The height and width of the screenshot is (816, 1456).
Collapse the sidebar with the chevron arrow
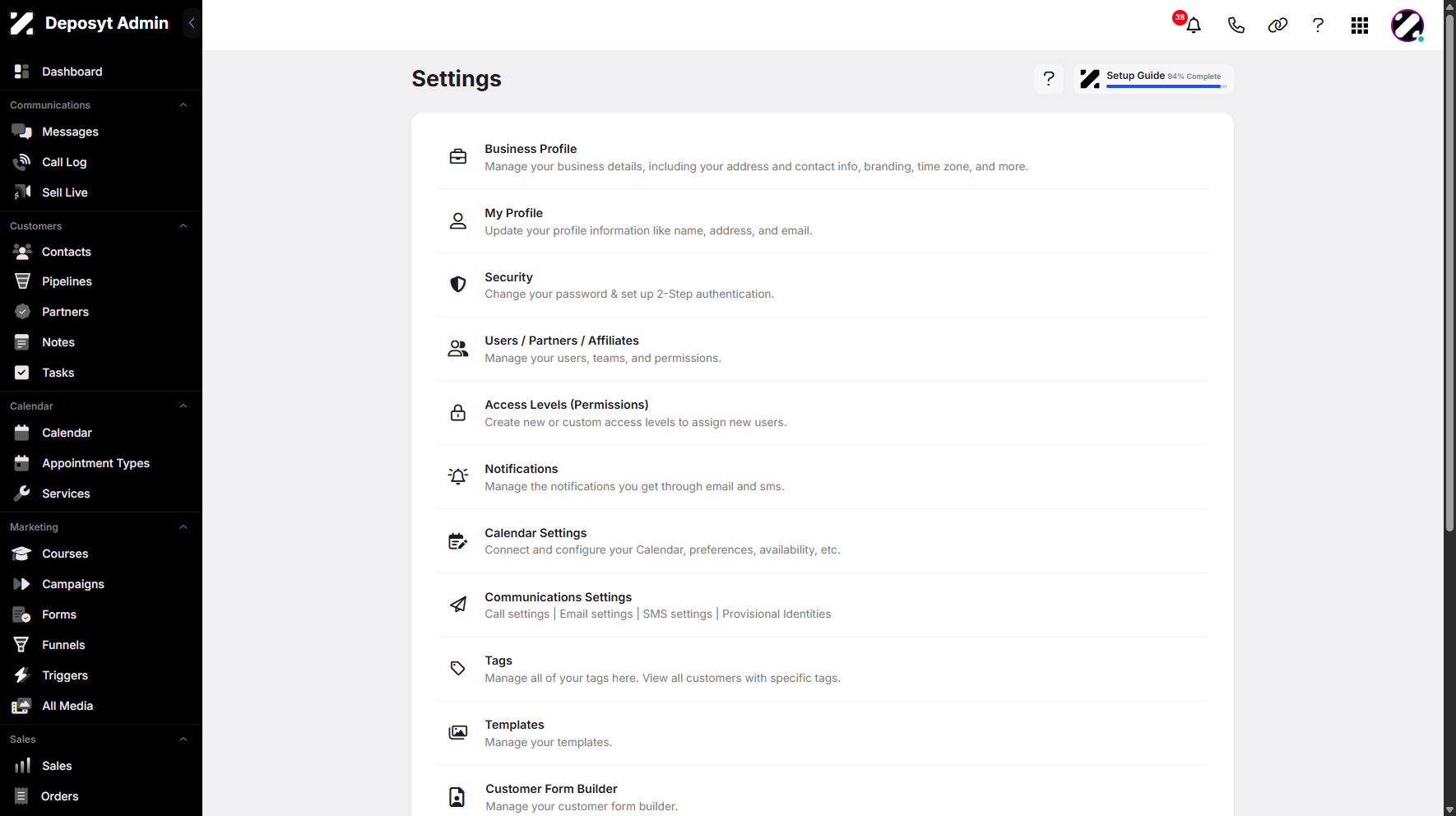[192, 23]
